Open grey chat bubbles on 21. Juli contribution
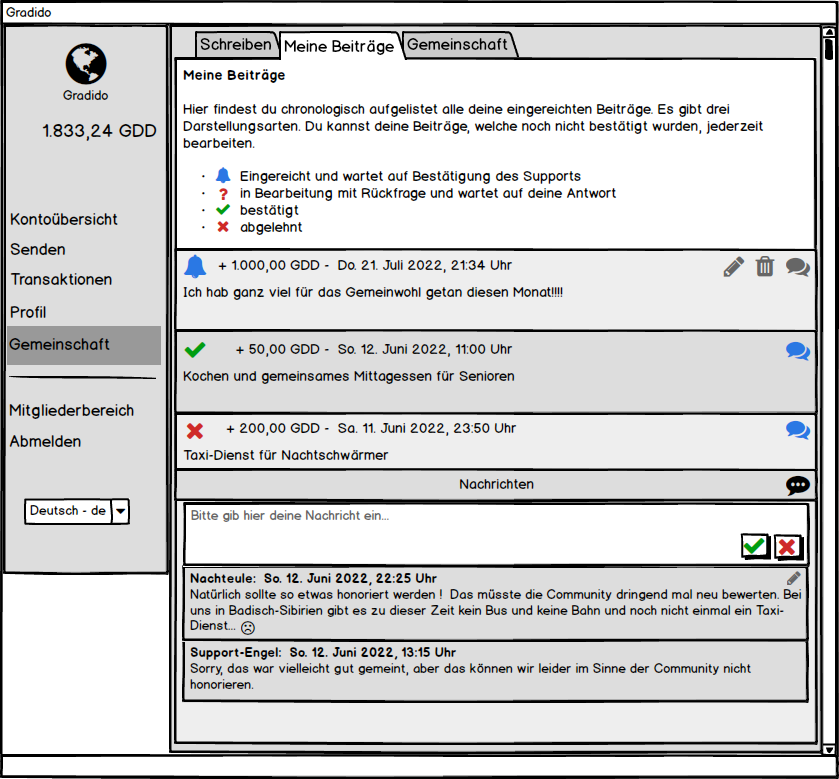839x779 pixels. coord(797,266)
